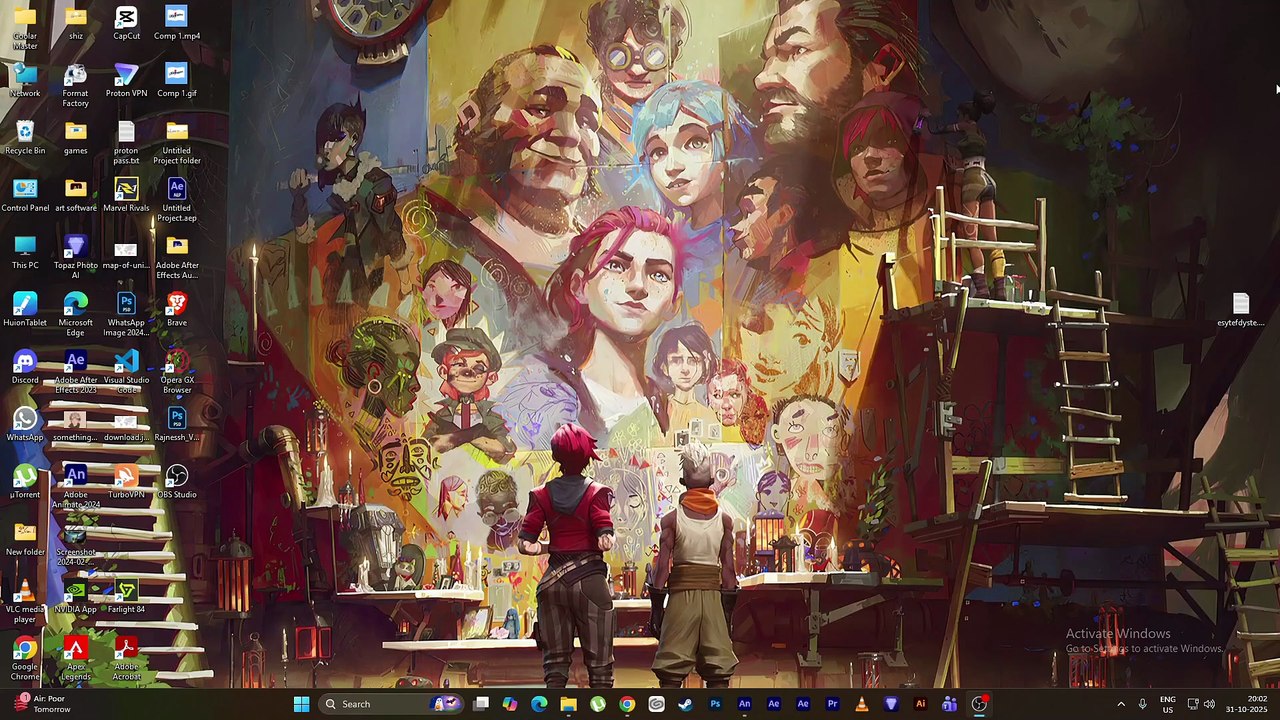1280x720 pixels.
Task: Open Steam from the taskbar
Action: (x=685, y=704)
